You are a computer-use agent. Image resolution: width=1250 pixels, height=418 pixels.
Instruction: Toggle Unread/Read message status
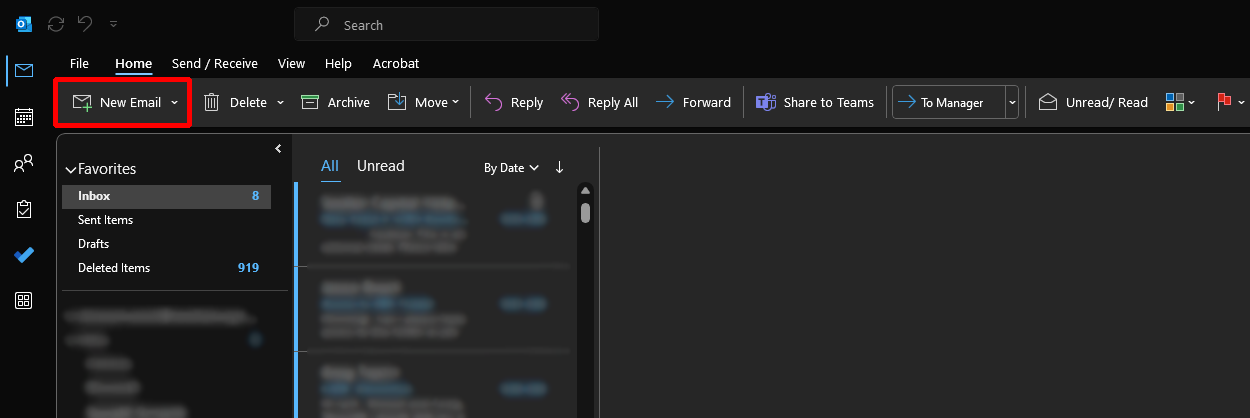pyautogui.click(x=1093, y=102)
